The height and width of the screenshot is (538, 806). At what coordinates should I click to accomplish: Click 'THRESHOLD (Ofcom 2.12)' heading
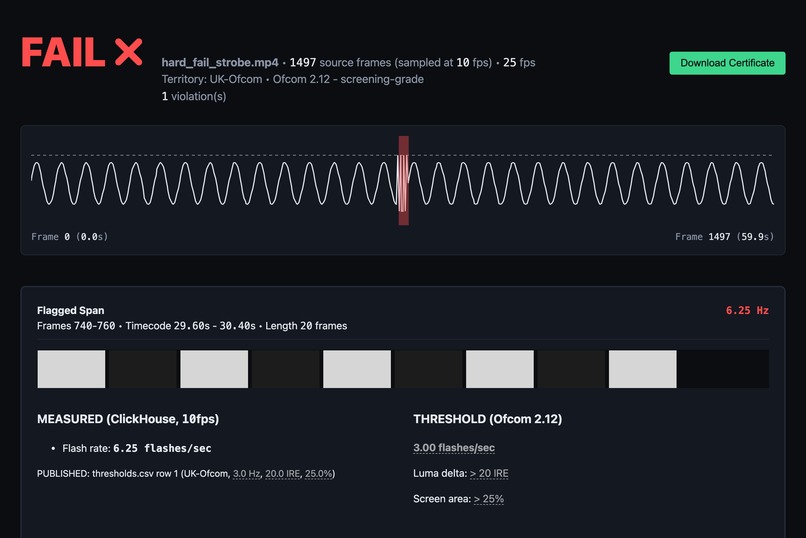click(x=487, y=419)
